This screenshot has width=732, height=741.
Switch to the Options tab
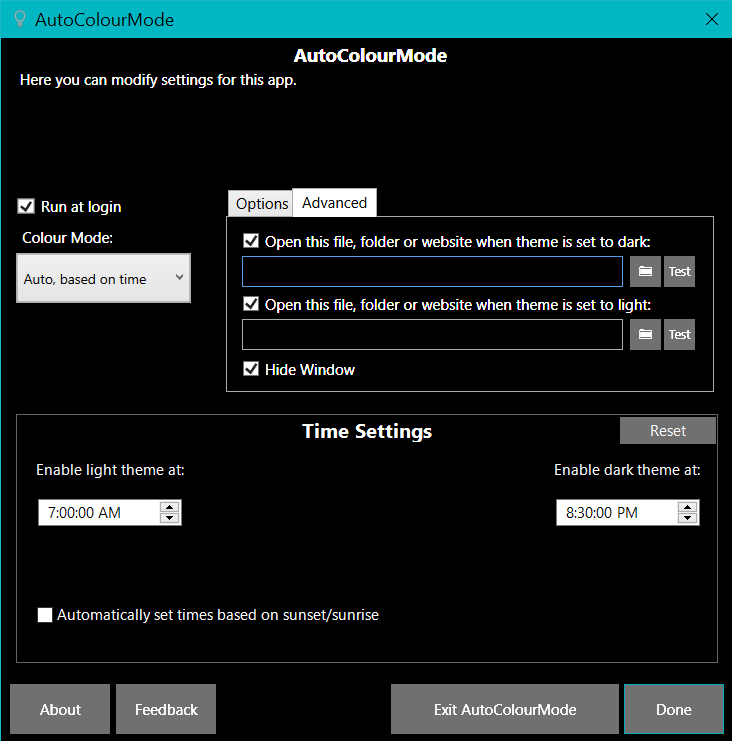261,204
